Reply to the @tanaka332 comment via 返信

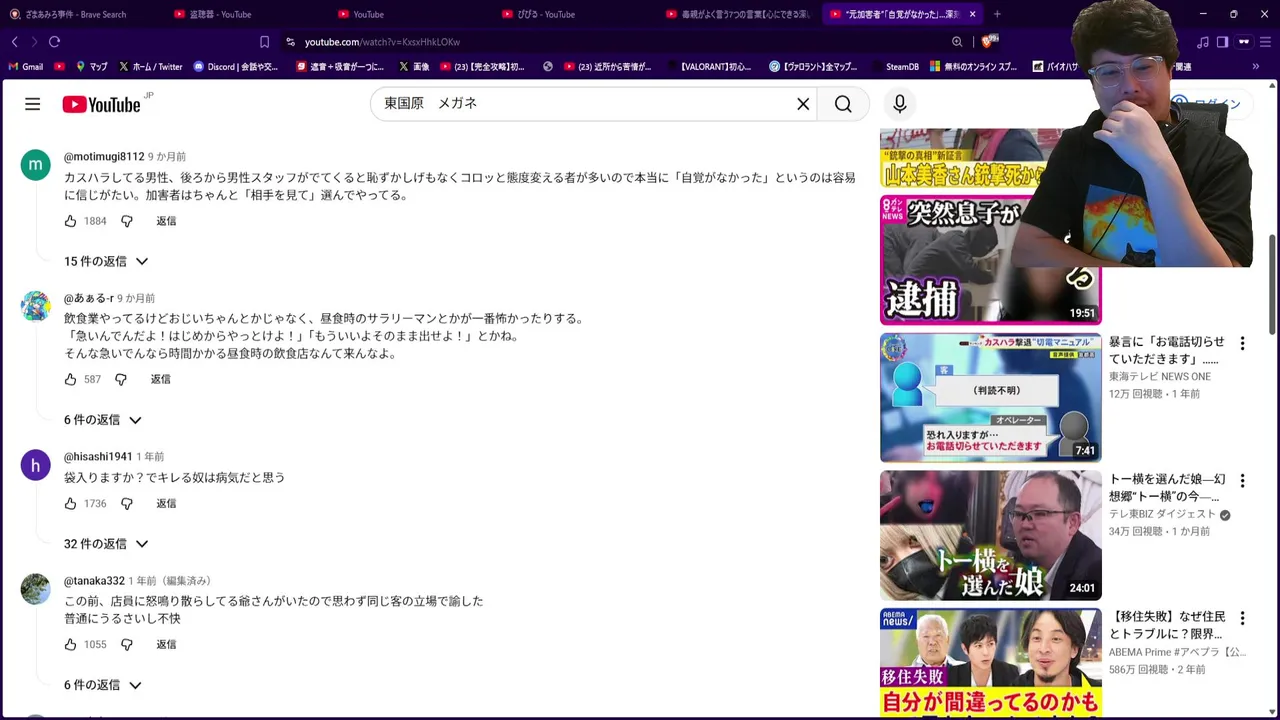(166, 644)
